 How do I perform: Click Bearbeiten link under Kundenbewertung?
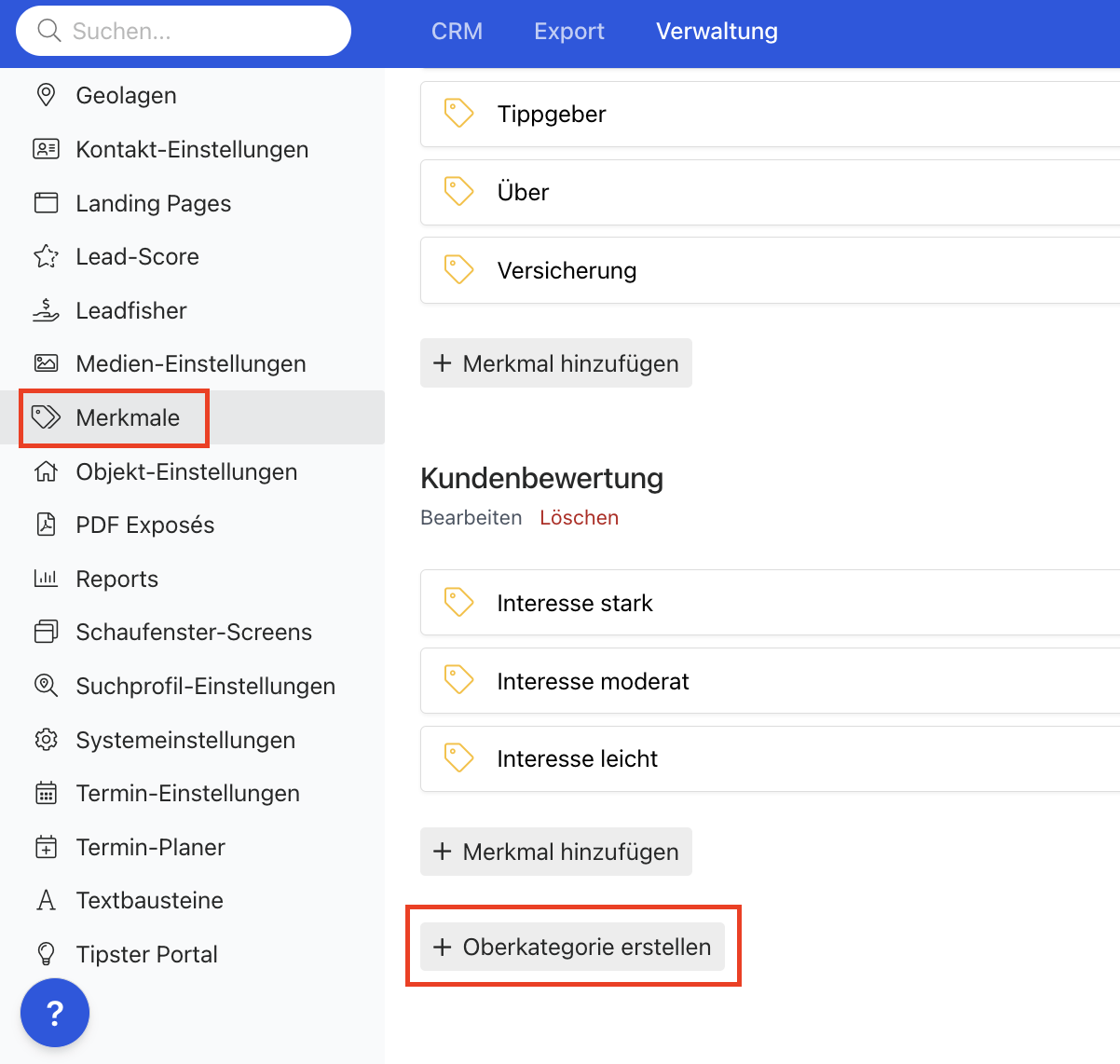pos(471,517)
